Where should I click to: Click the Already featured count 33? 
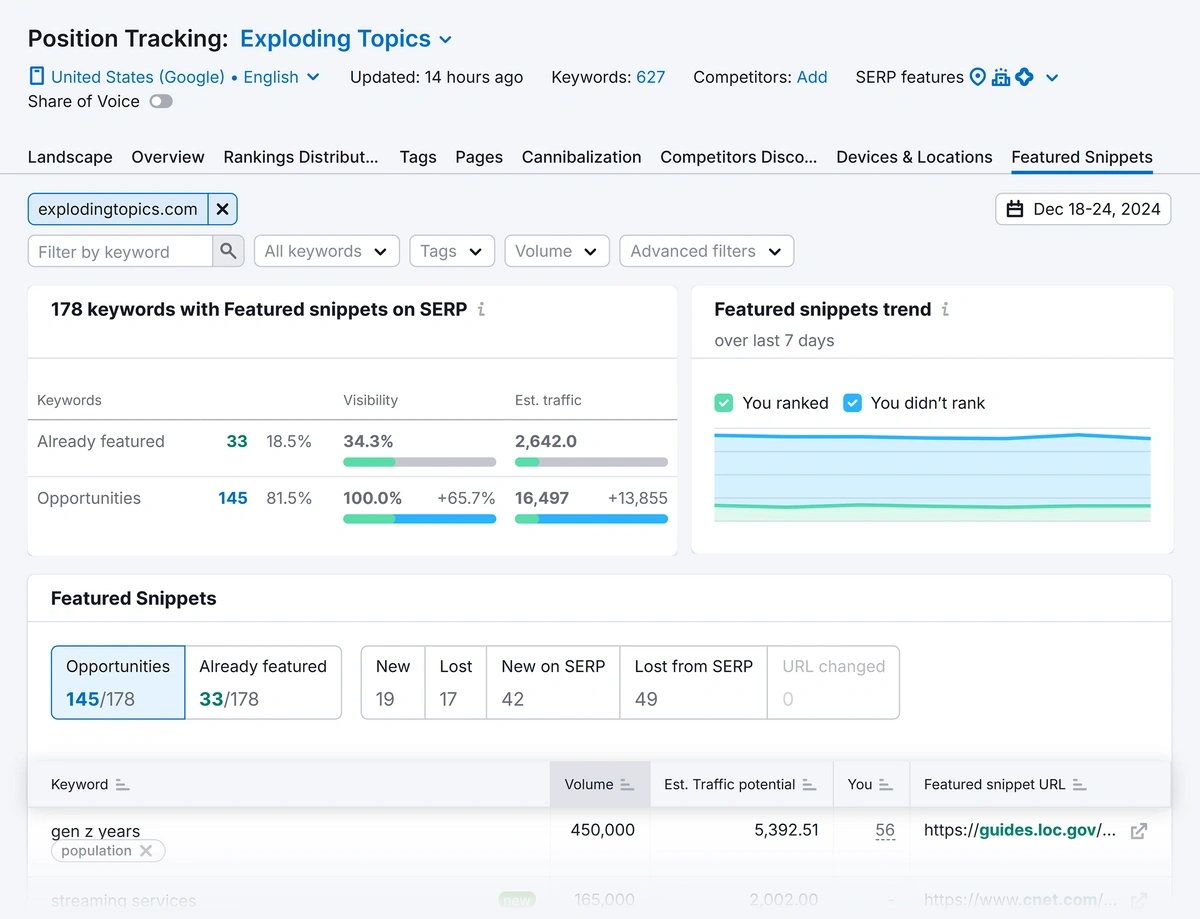click(x=237, y=441)
